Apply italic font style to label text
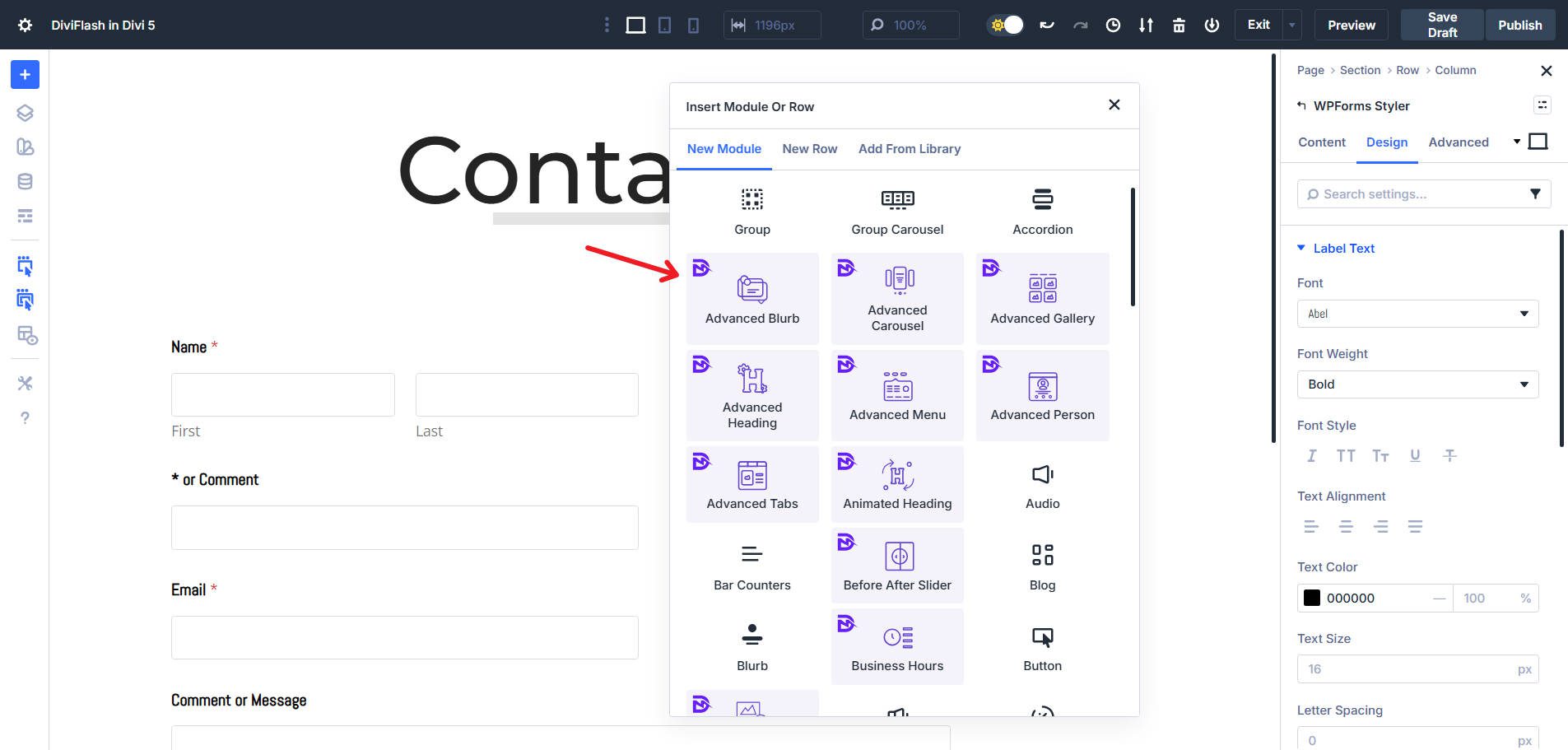This screenshot has height=750, width=1568. 1310,455
